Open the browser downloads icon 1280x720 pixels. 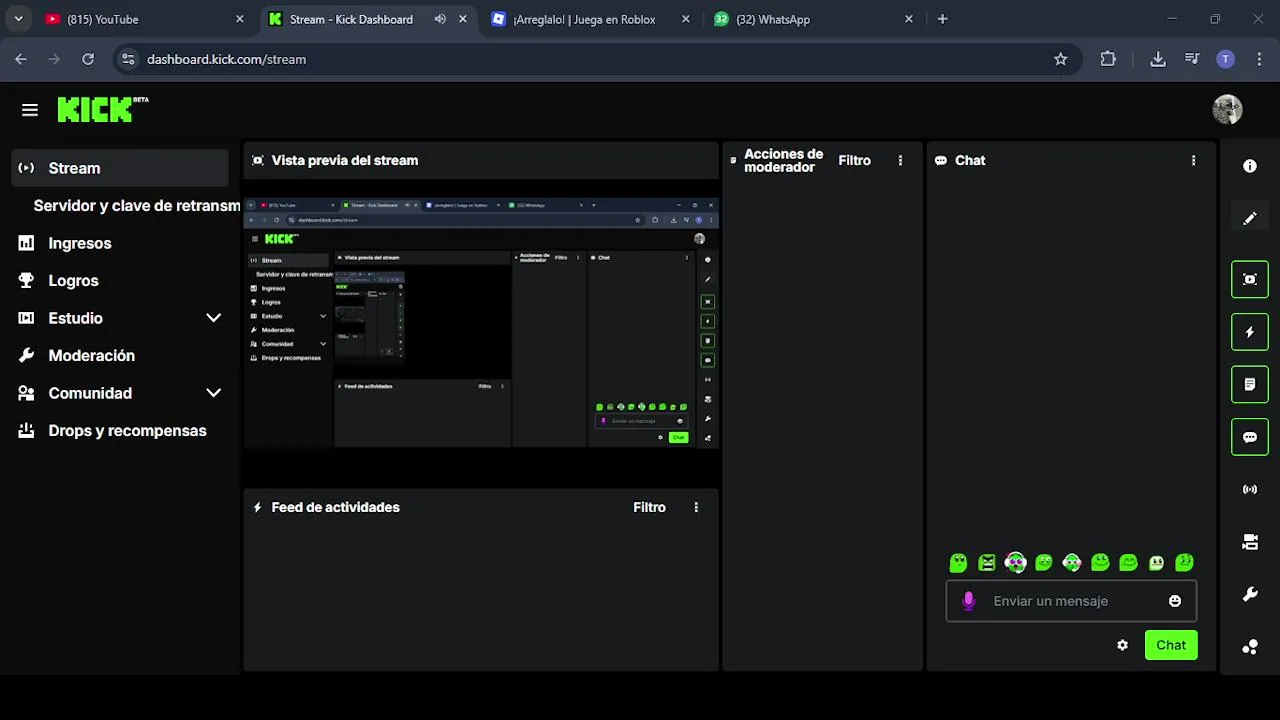[1158, 59]
